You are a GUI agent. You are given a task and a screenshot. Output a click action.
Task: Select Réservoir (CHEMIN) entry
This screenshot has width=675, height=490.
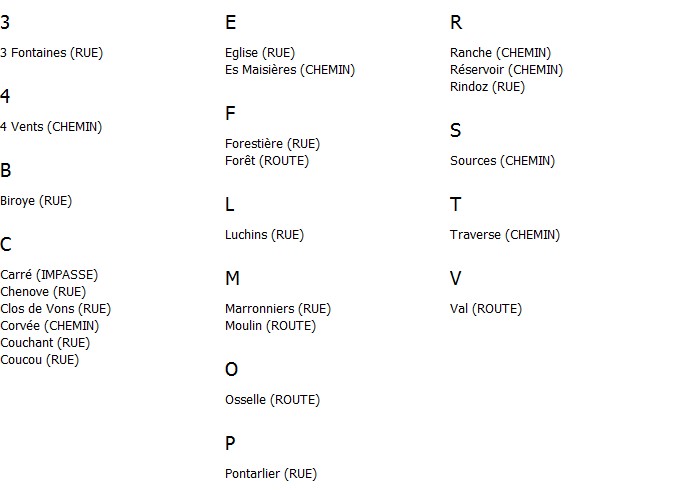(x=507, y=70)
